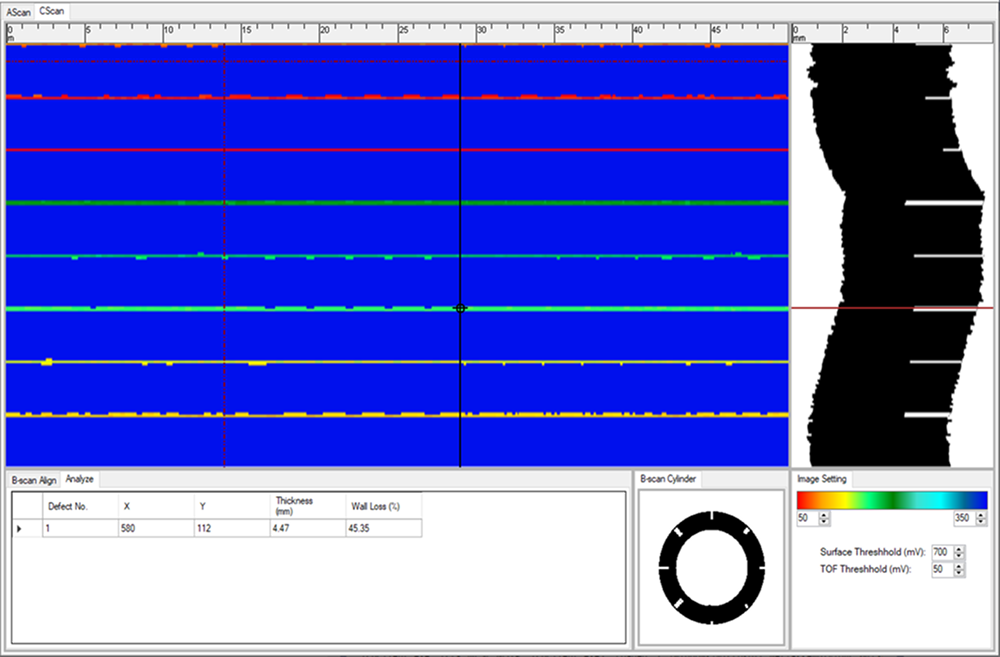Click the Surface Threshold input field
This screenshot has width=1000, height=657.
click(x=940, y=552)
